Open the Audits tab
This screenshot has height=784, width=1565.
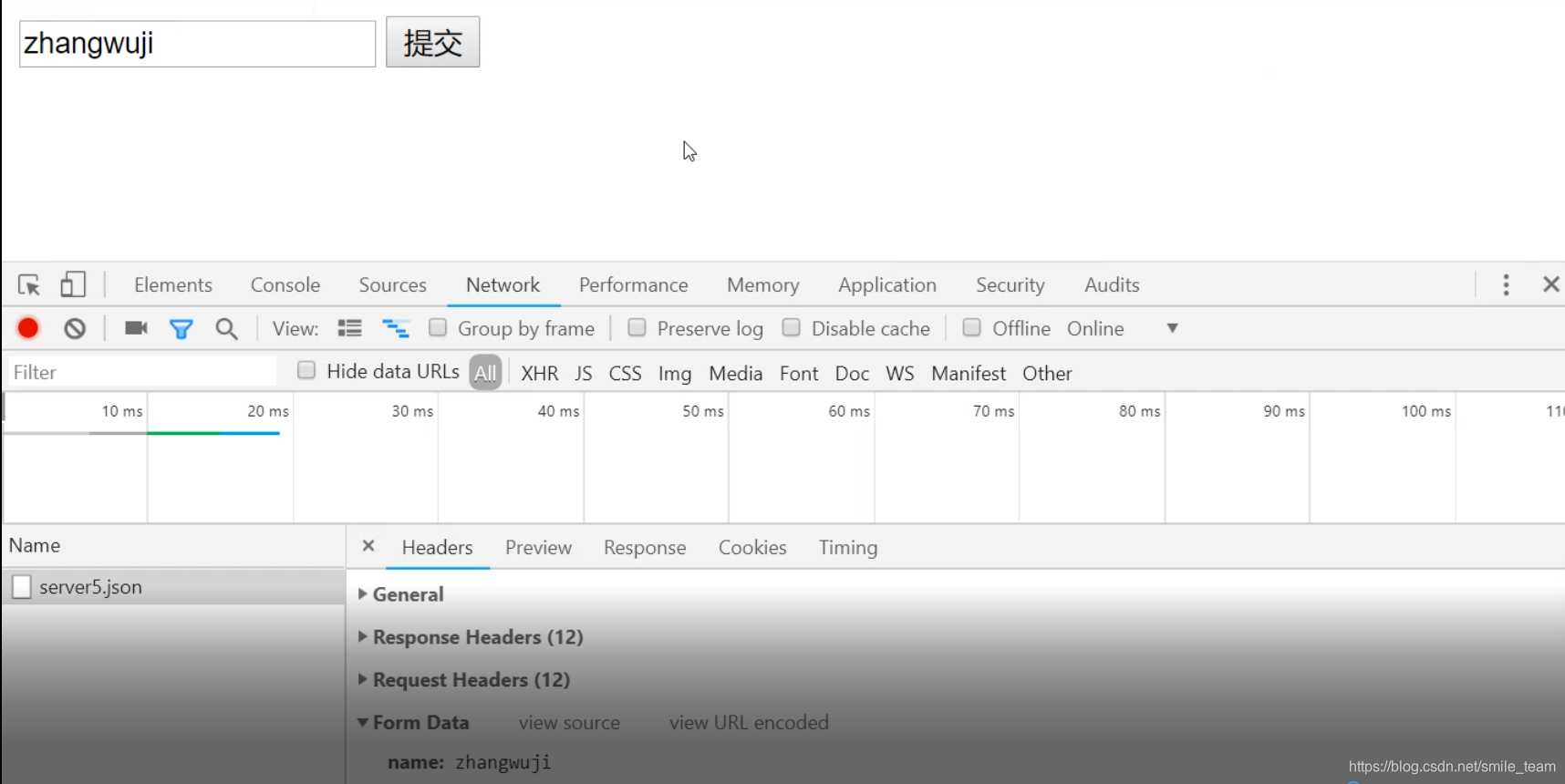click(1112, 285)
